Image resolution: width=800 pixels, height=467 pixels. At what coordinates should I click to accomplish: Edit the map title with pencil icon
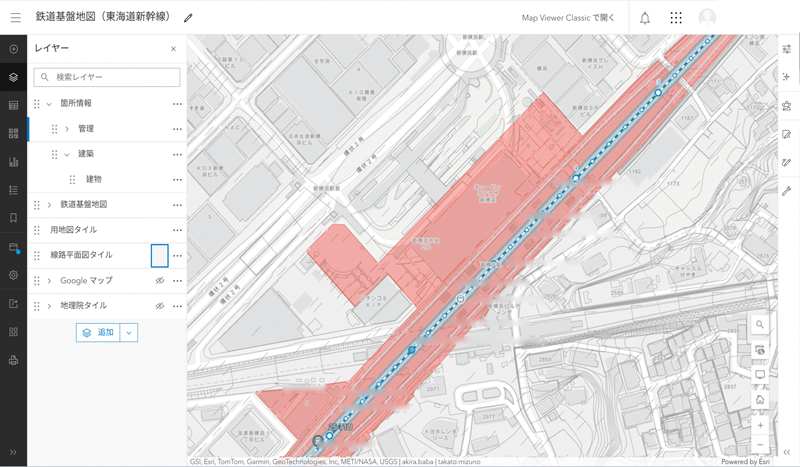[x=188, y=18]
